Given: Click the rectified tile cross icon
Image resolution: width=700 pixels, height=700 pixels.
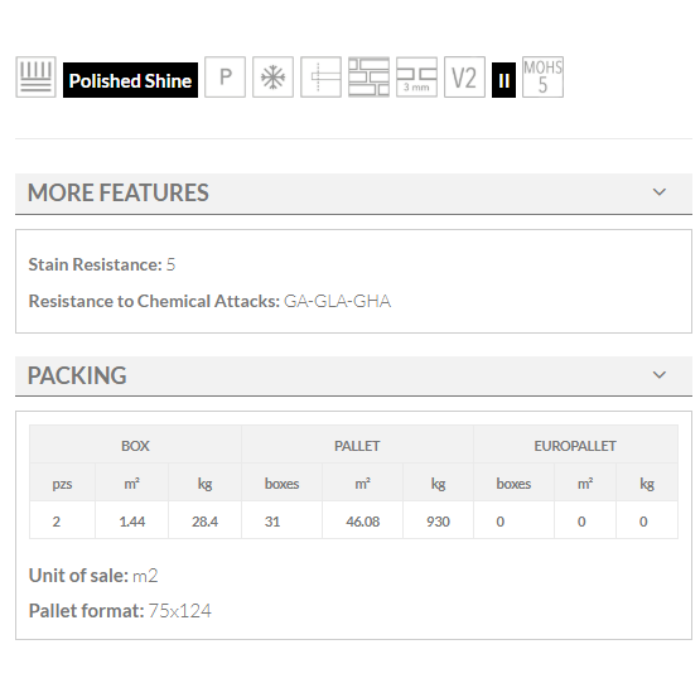Looking at the screenshot, I should tap(320, 78).
